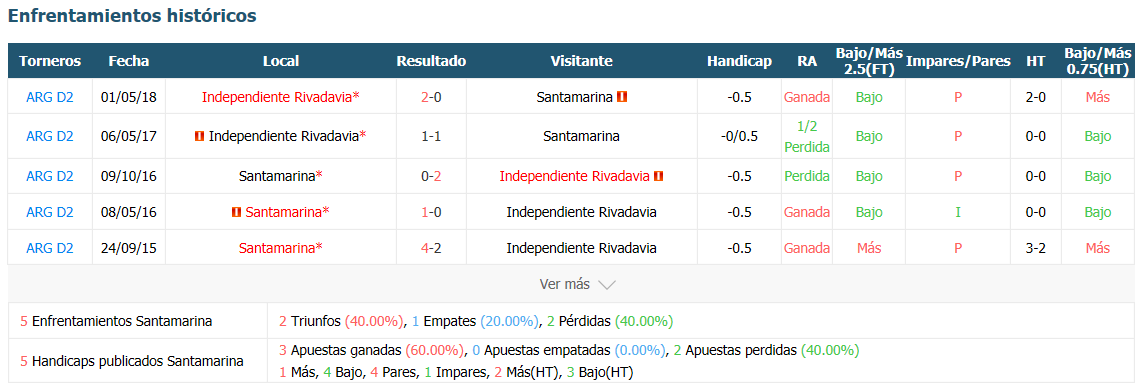Click red card icon after Independiente Rivadavia, 09/10/16
Viewport: 1142px width, 387px height.
click(658, 176)
